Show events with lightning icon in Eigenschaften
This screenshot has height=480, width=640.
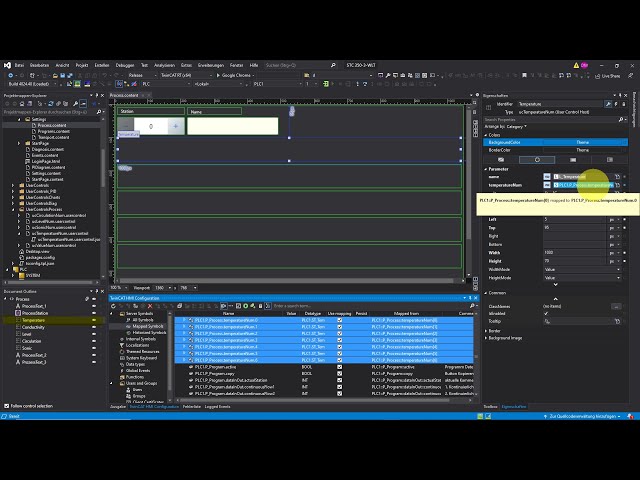pos(616,104)
